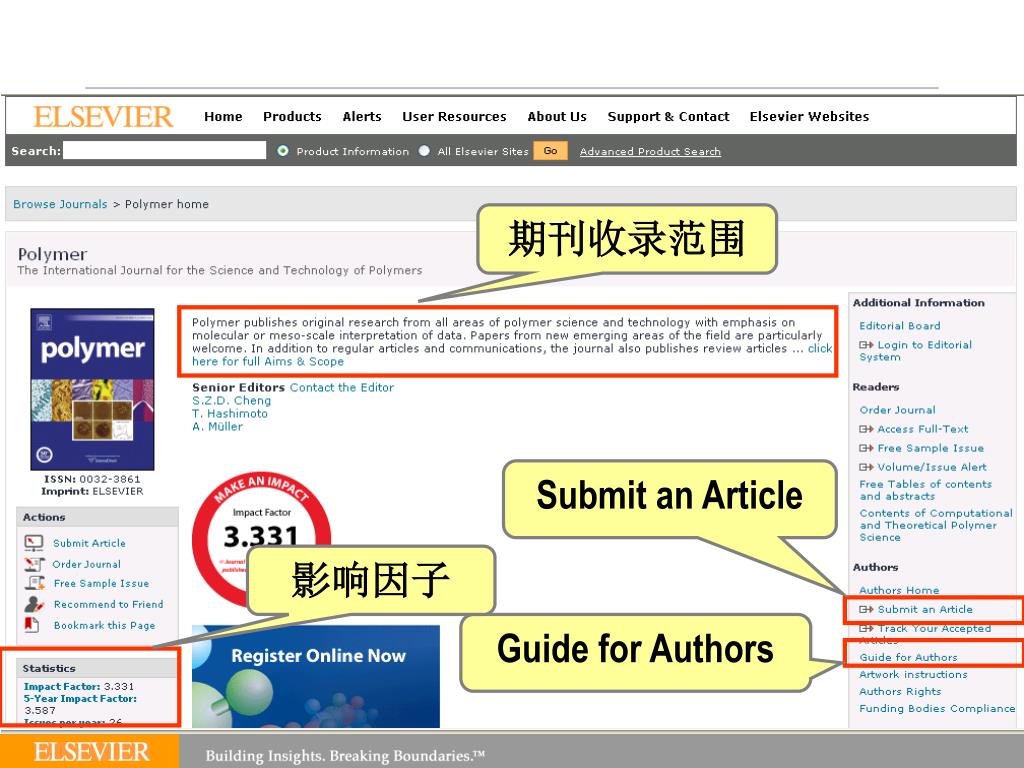Select the Product Information radio button
Image resolution: width=1024 pixels, height=768 pixels.
tap(283, 151)
